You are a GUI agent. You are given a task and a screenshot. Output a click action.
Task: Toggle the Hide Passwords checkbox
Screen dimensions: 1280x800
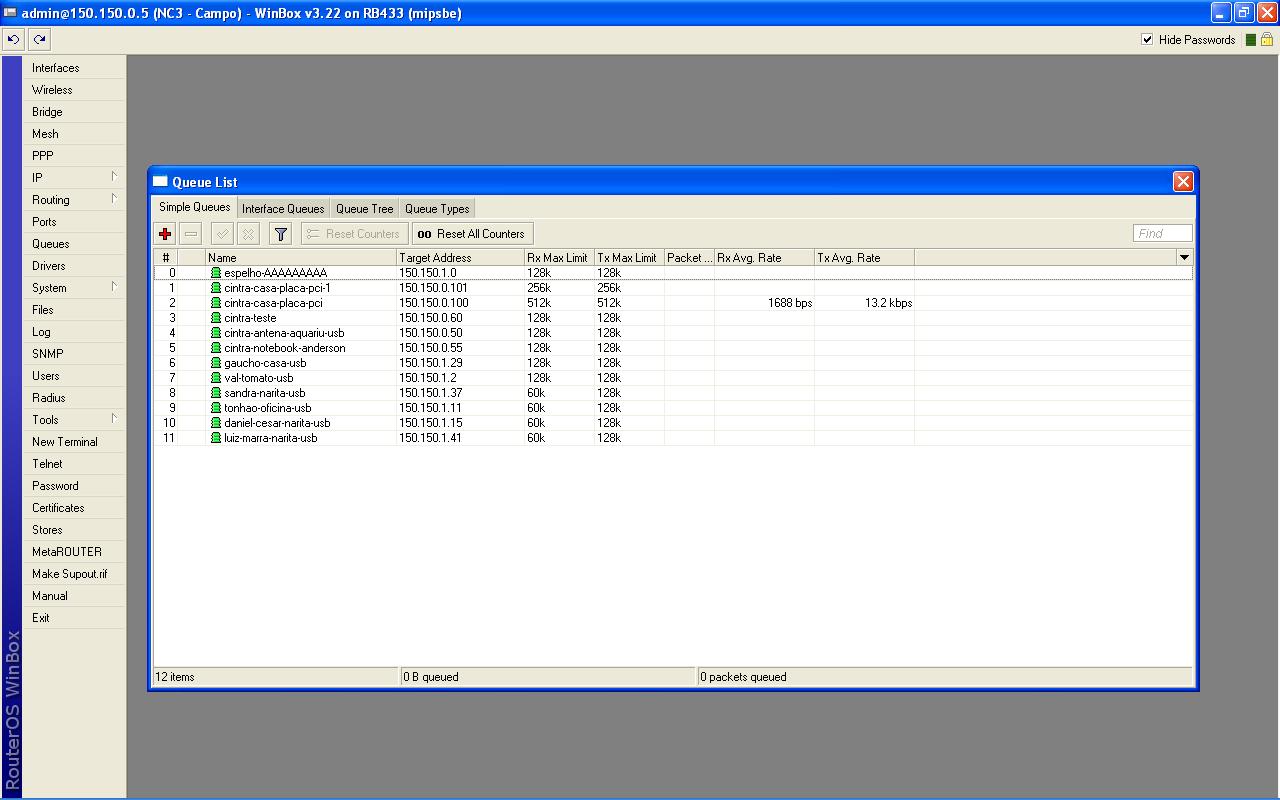point(1147,40)
